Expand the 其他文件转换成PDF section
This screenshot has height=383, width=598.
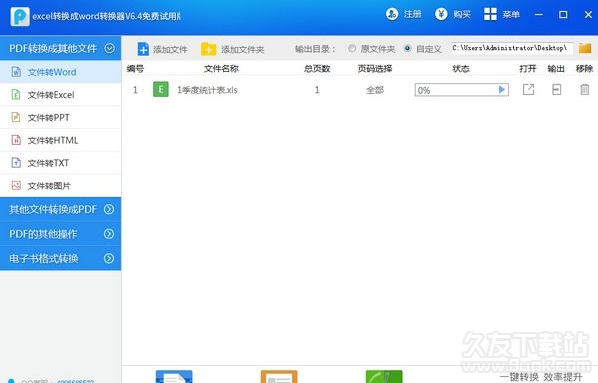click(x=61, y=209)
